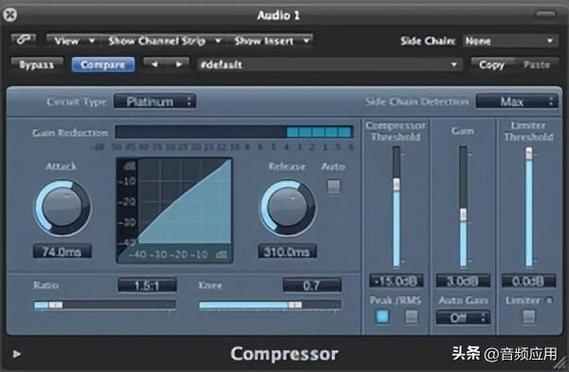Click the compression curve graph display
This screenshot has height=372, width=569.
coord(175,210)
